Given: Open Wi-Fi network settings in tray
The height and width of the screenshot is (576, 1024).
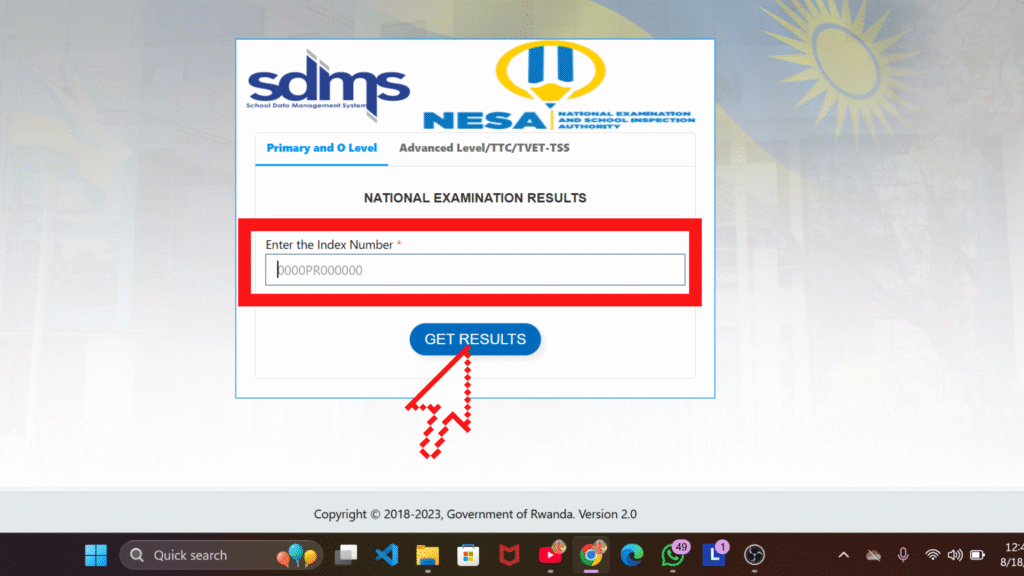Looking at the screenshot, I should coord(933,555).
